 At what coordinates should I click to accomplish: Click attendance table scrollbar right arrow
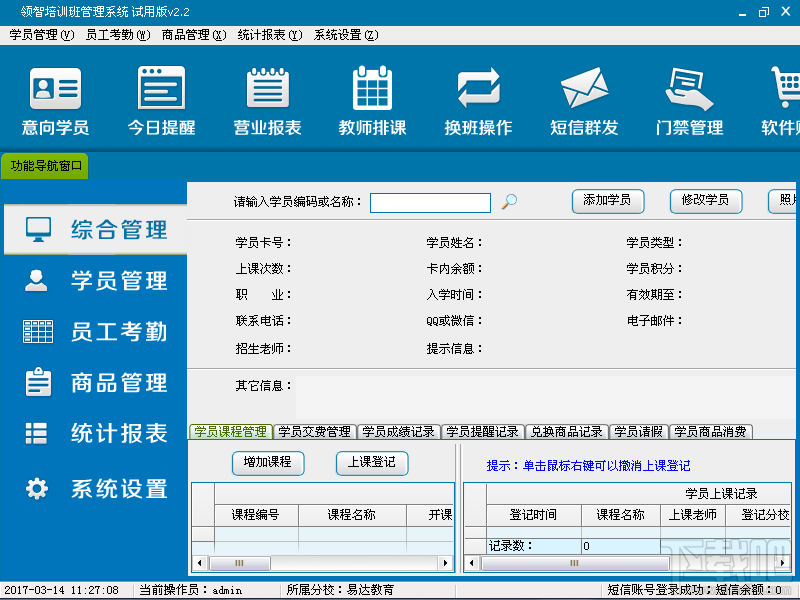(783, 563)
